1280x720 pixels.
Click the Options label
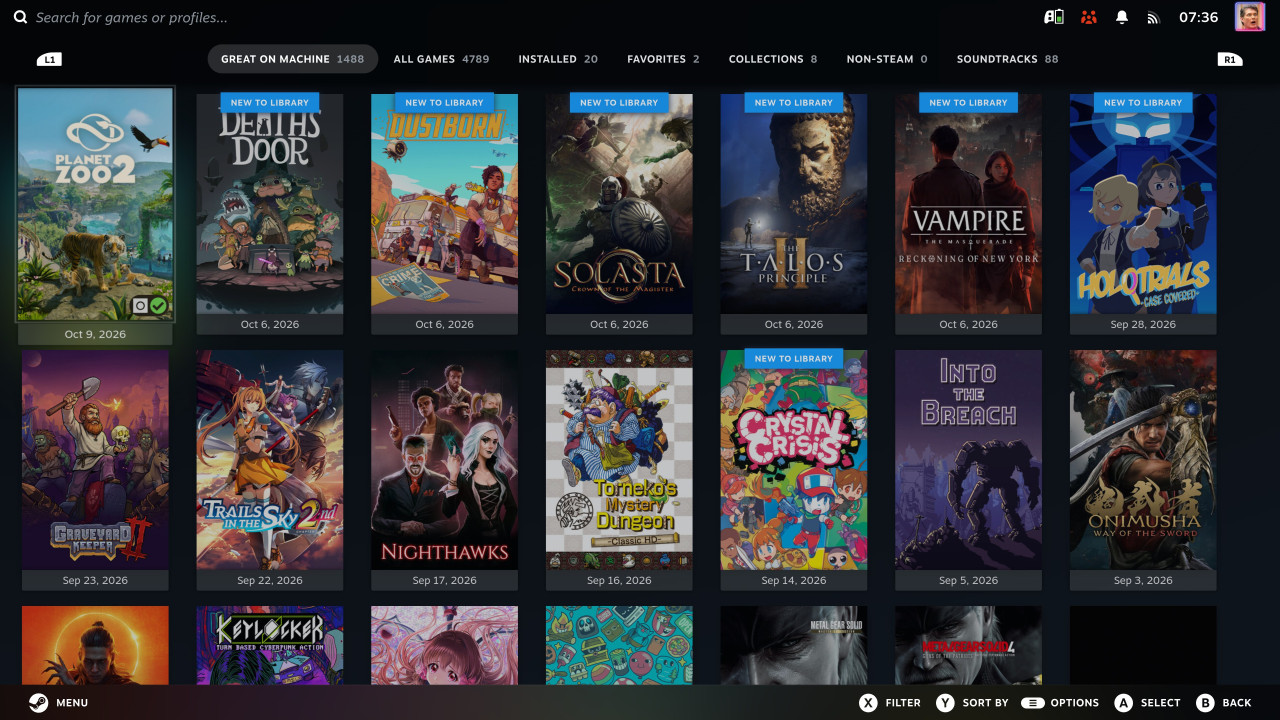pos(1075,703)
